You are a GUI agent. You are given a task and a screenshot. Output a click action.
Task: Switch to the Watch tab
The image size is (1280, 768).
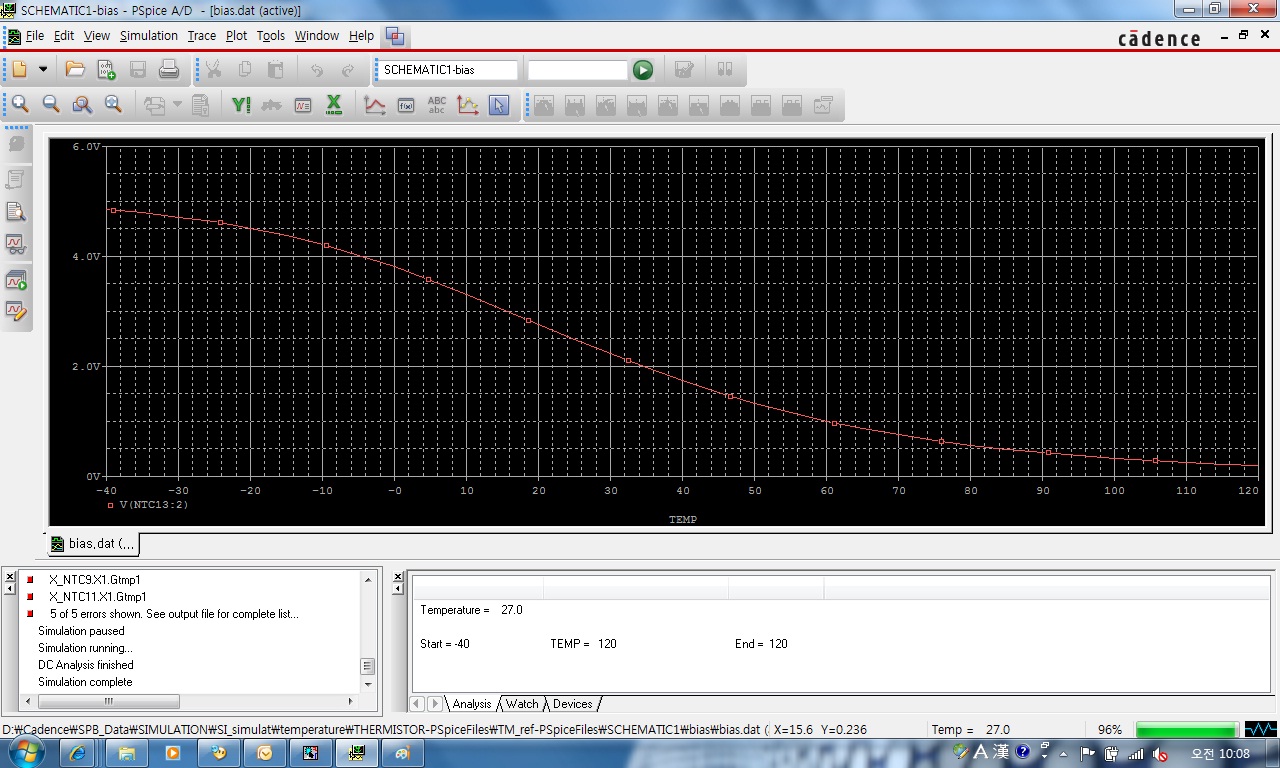522,704
